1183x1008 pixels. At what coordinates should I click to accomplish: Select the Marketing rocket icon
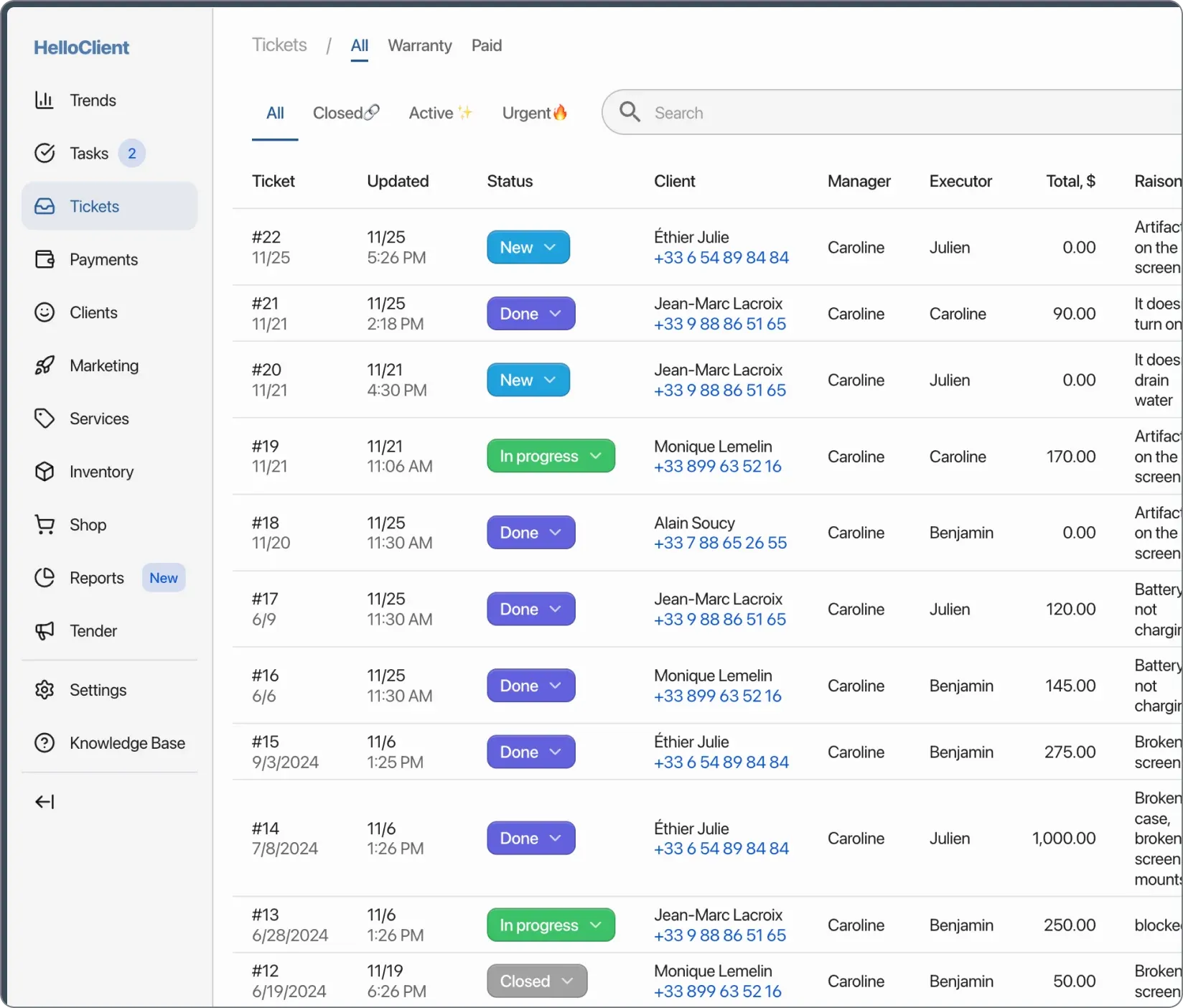click(45, 365)
